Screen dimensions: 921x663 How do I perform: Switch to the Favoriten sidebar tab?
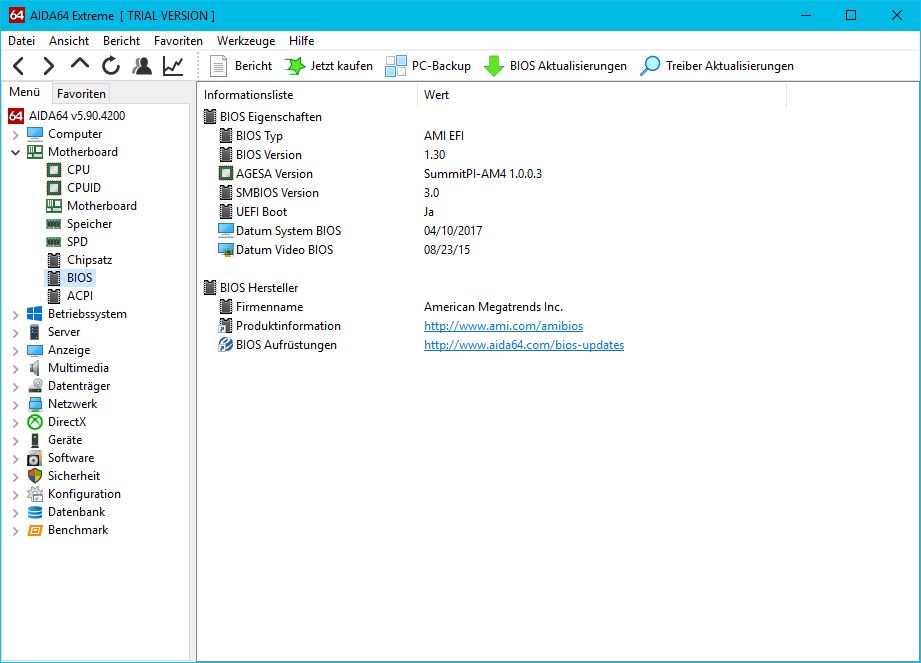click(x=81, y=94)
